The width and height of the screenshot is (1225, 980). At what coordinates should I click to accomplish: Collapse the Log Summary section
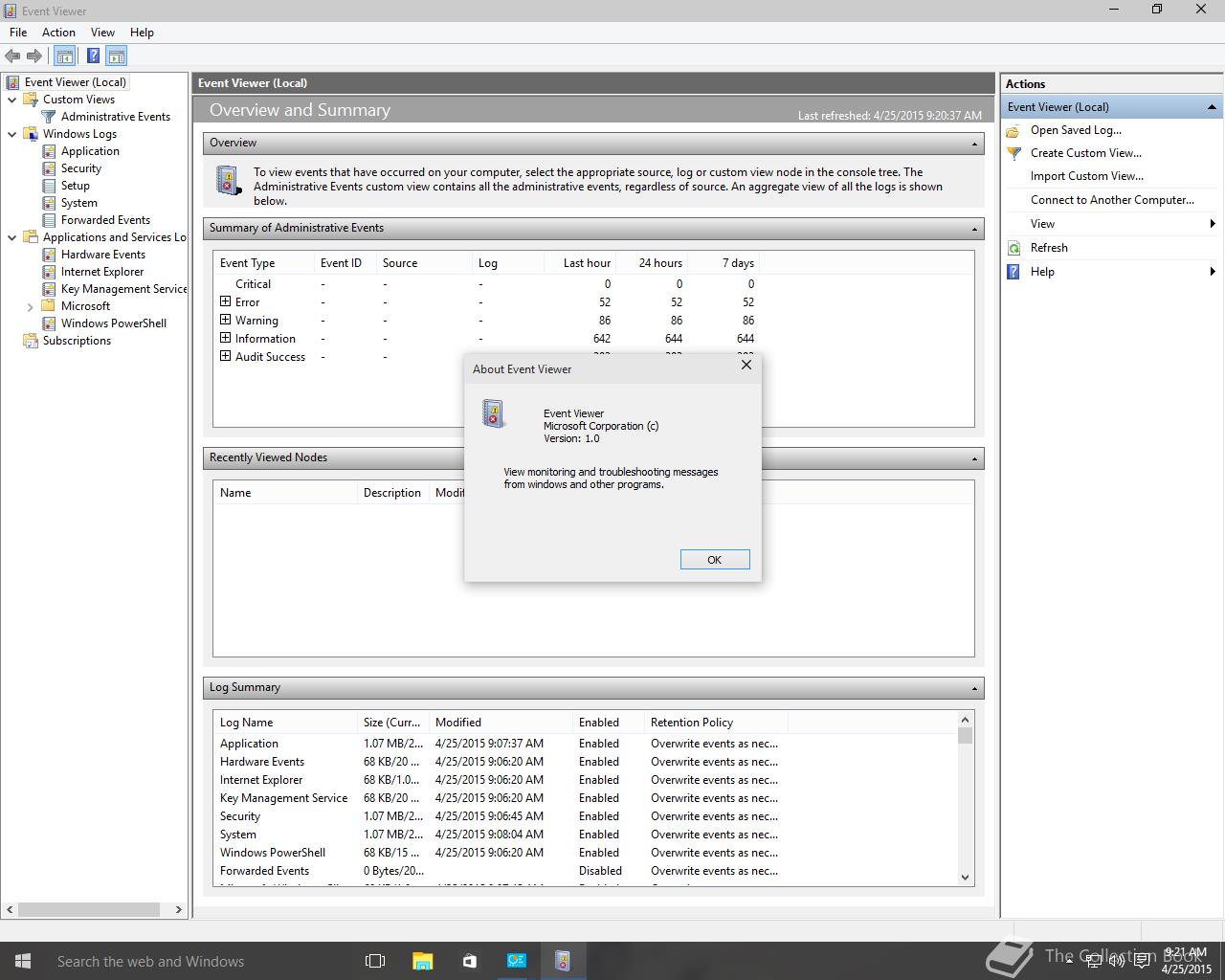point(974,688)
